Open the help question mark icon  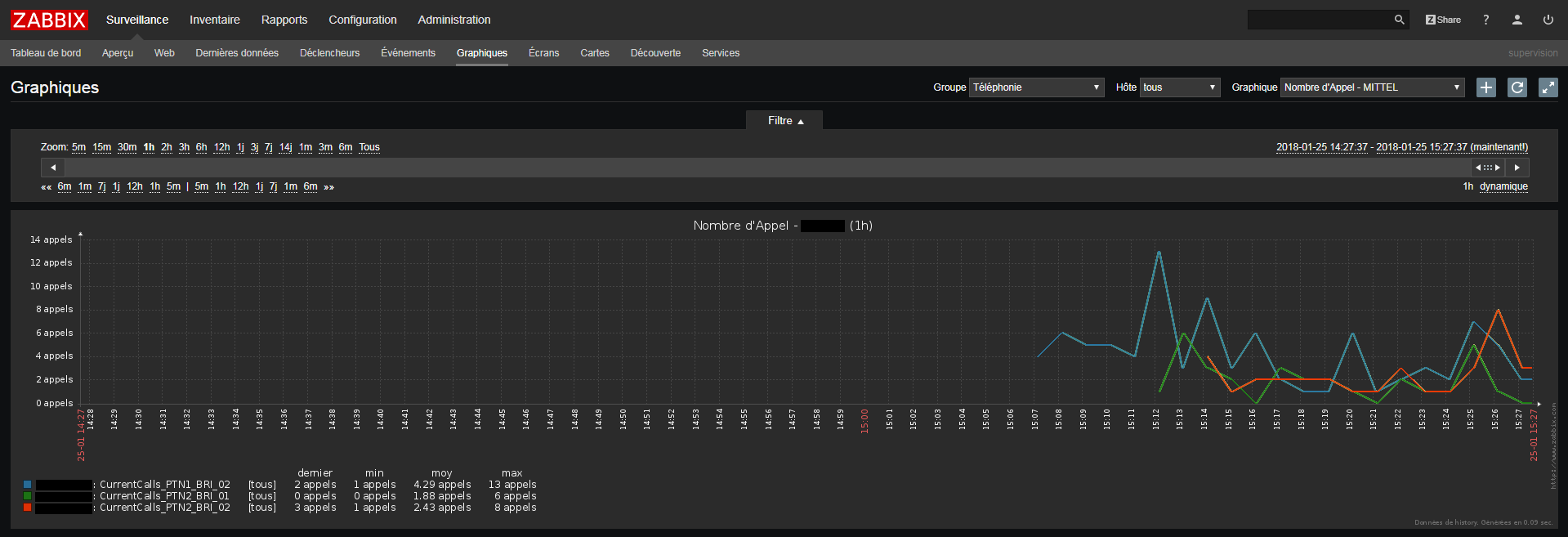tap(1485, 20)
